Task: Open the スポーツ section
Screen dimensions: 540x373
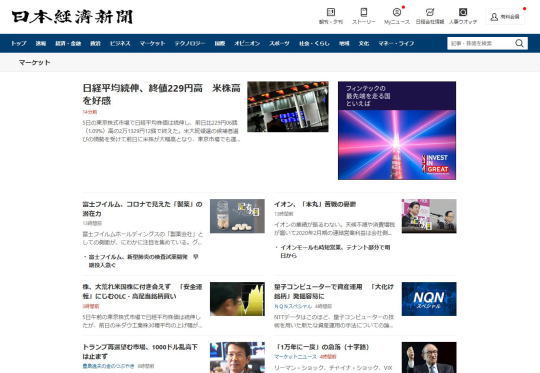Action: pyautogui.click(x=279, y=43)
